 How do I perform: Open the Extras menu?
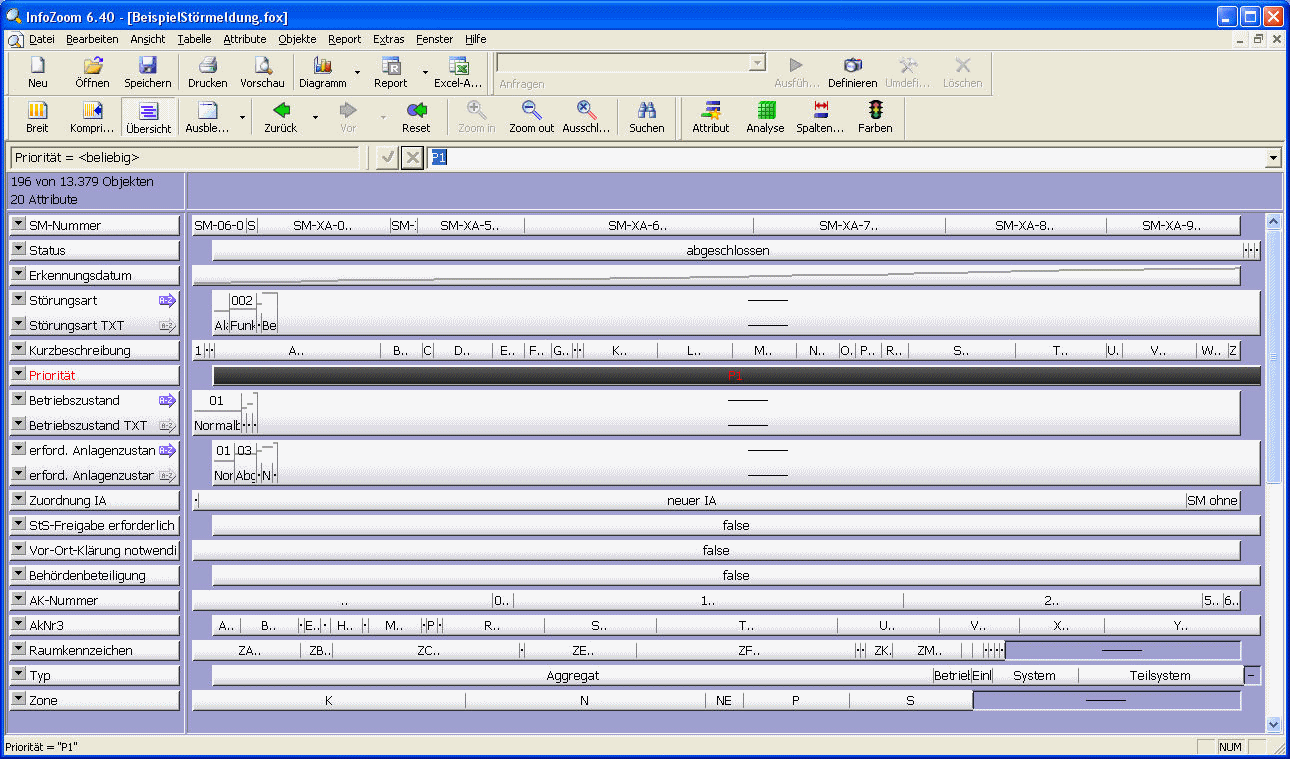388,39
